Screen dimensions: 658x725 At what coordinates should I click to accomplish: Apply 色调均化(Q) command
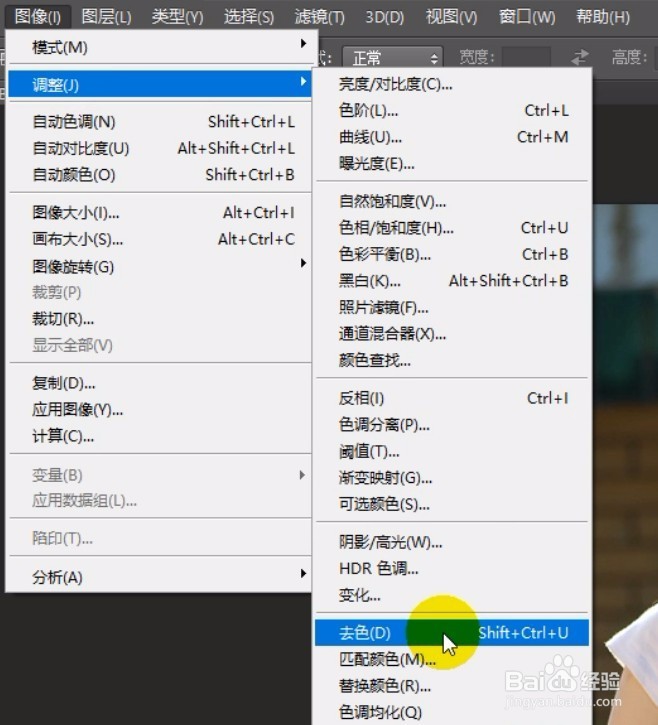[452, 712]
